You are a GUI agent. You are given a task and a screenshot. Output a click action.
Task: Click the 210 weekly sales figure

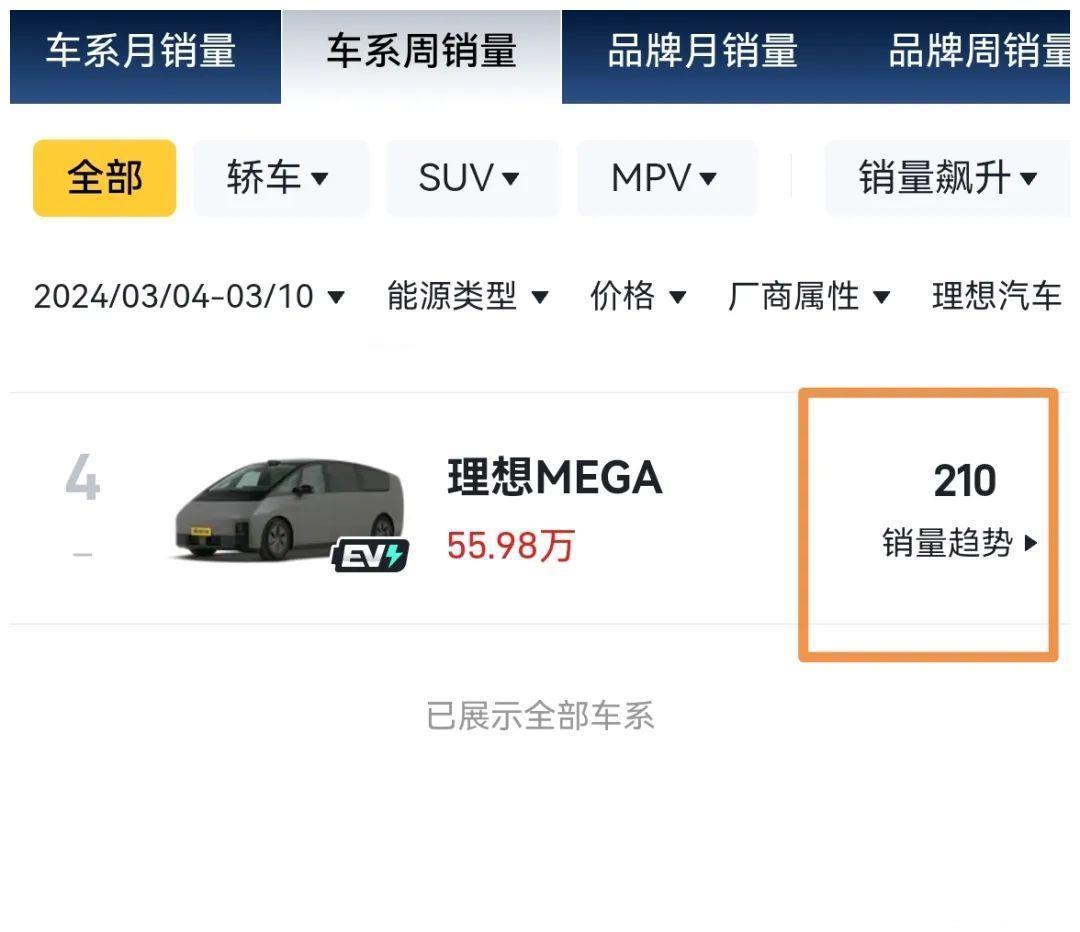pos(965,481)
